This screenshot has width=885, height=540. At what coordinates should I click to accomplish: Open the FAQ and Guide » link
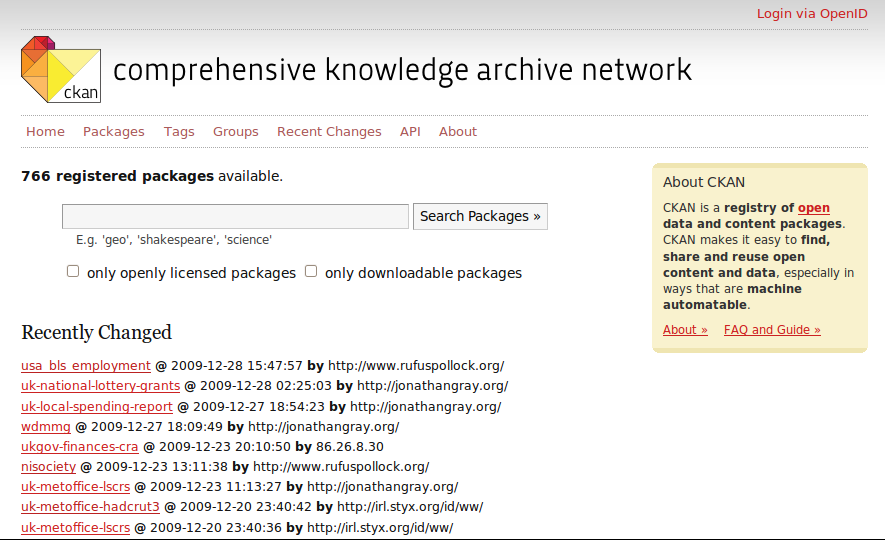pos(772,330)
